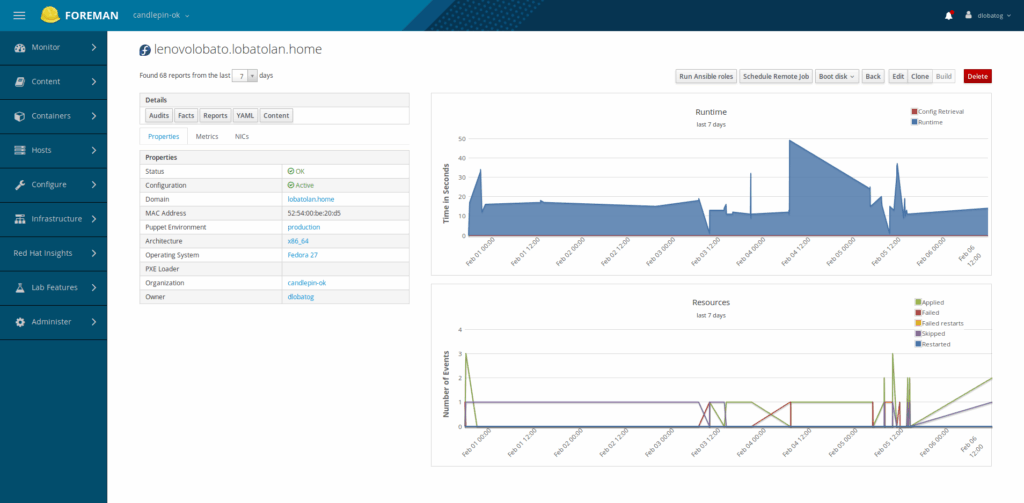The image size is (1024, 503).
Task: Open the lobatolan.home domain link
Action: click(310, 199)
